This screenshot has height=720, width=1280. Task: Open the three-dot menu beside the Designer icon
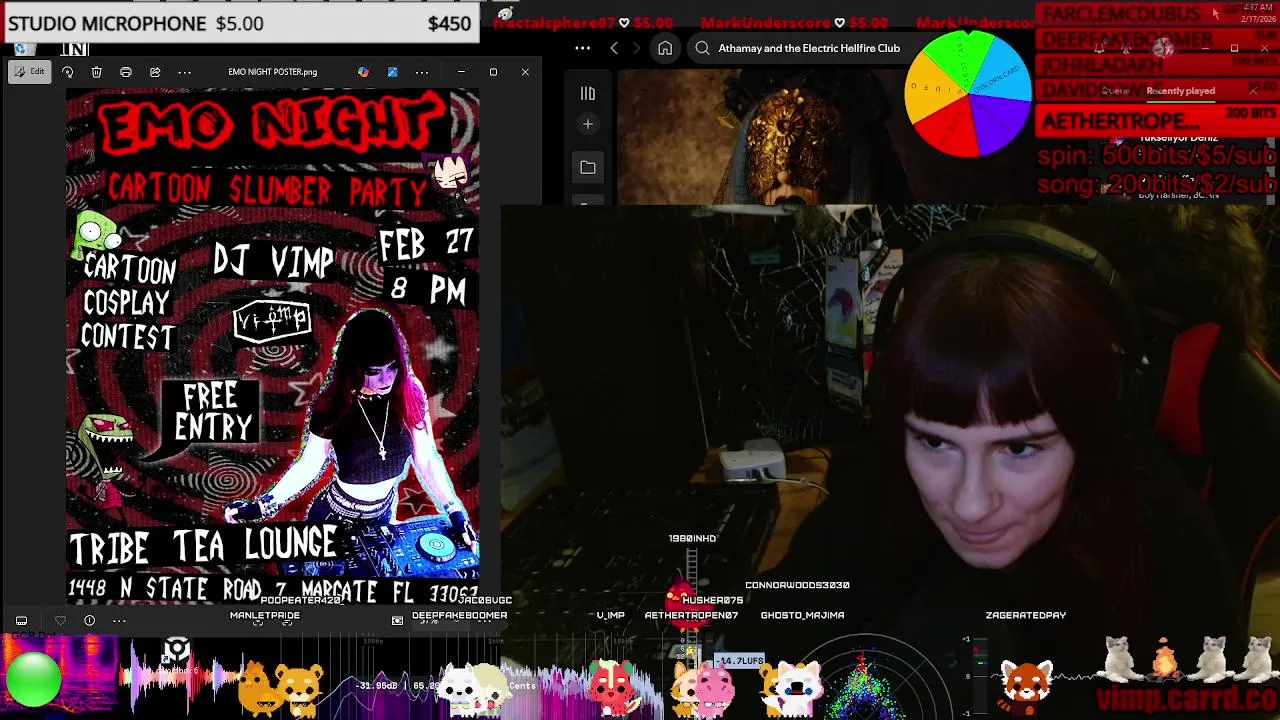(422, 72)
